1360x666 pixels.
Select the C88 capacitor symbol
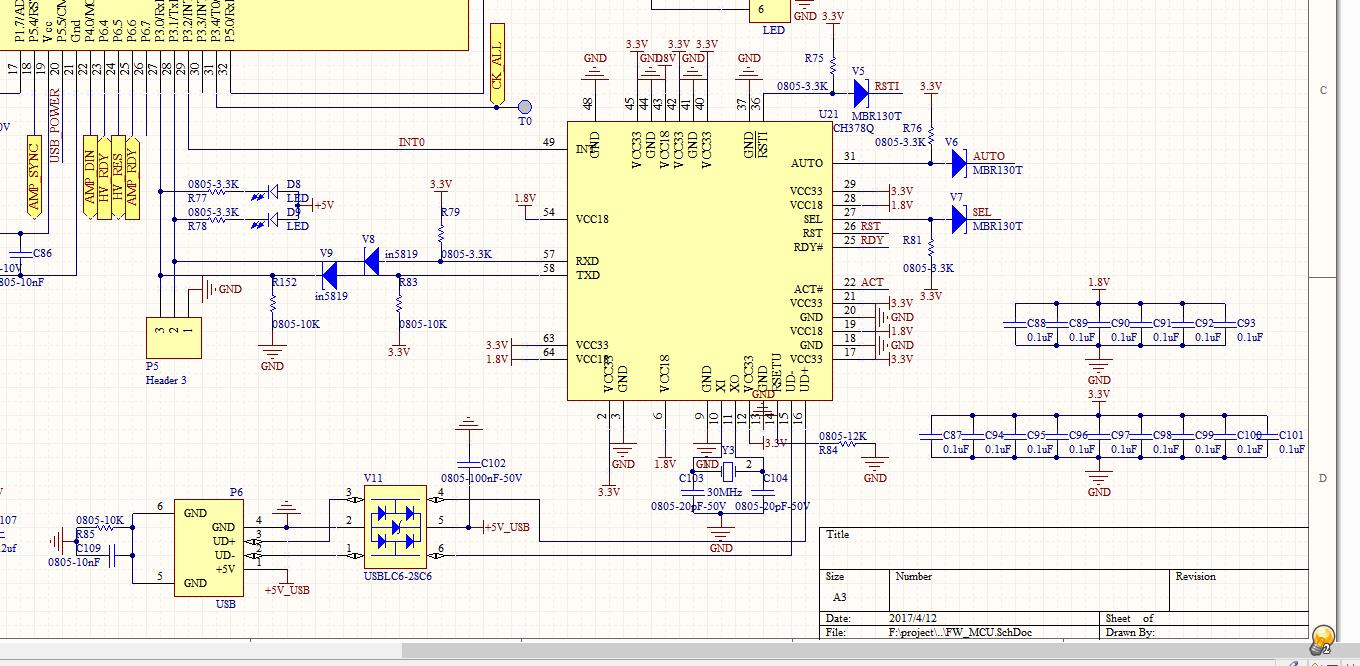point(1015,323)
